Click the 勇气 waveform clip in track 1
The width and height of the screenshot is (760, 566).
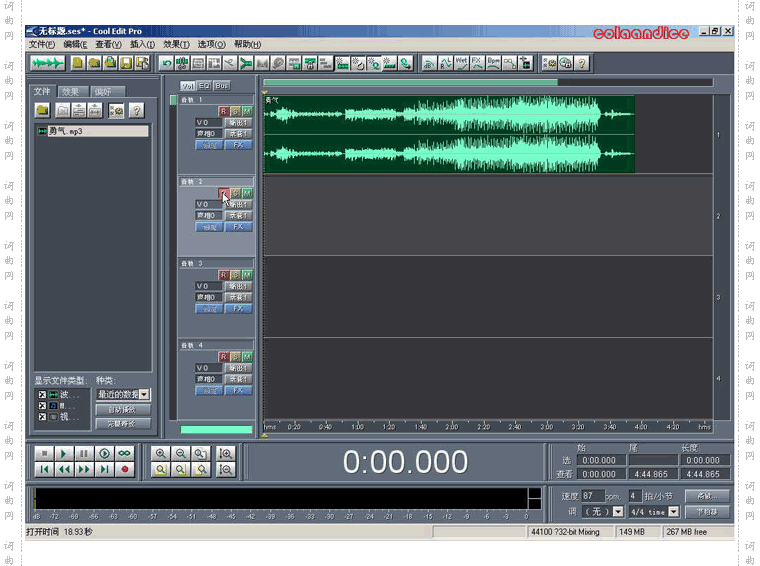point(449,134)
